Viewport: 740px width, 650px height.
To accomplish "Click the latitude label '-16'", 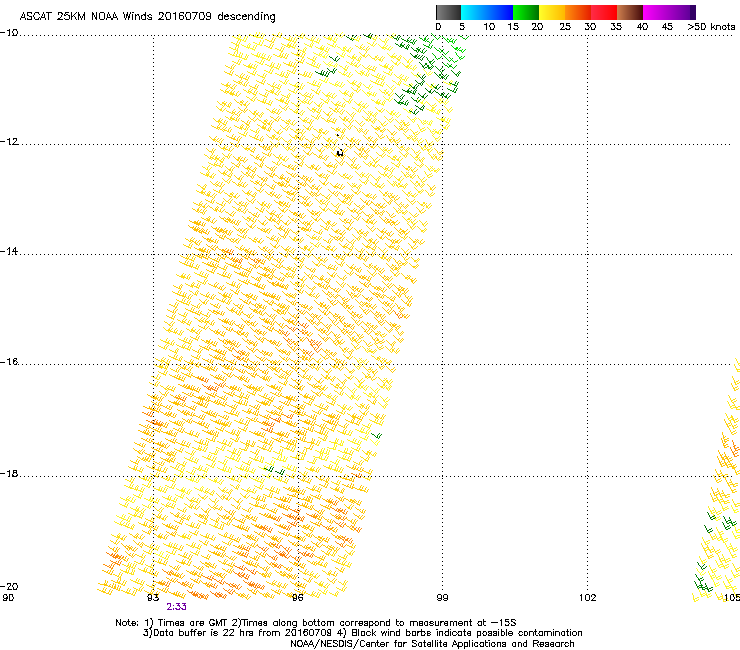I will (9, 362).
